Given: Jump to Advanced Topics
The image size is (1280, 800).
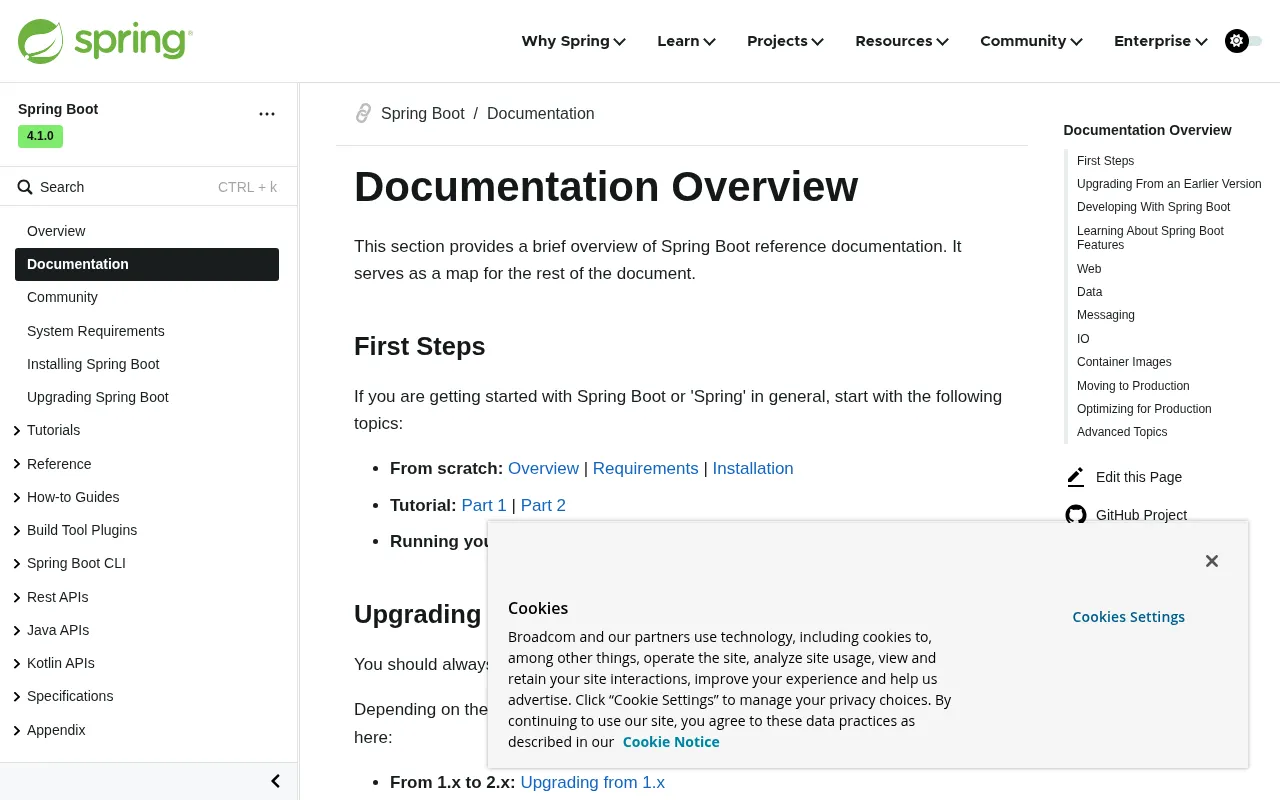Looking at the screenshot, I should point(1122,432).
